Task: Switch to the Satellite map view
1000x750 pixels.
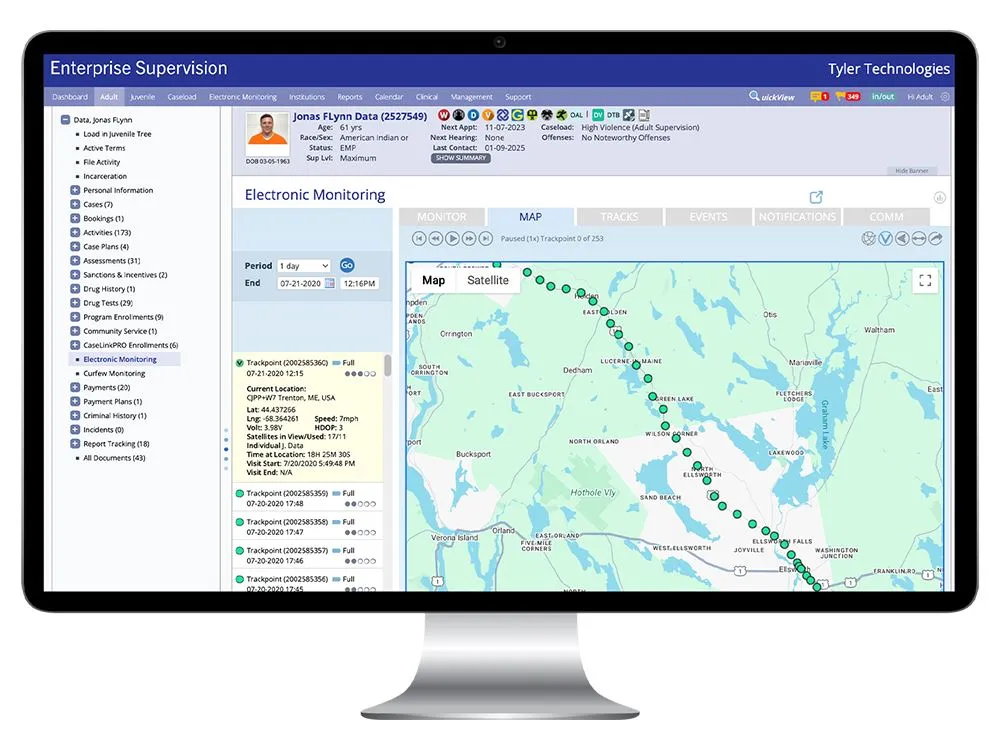Action: point(487,281)
